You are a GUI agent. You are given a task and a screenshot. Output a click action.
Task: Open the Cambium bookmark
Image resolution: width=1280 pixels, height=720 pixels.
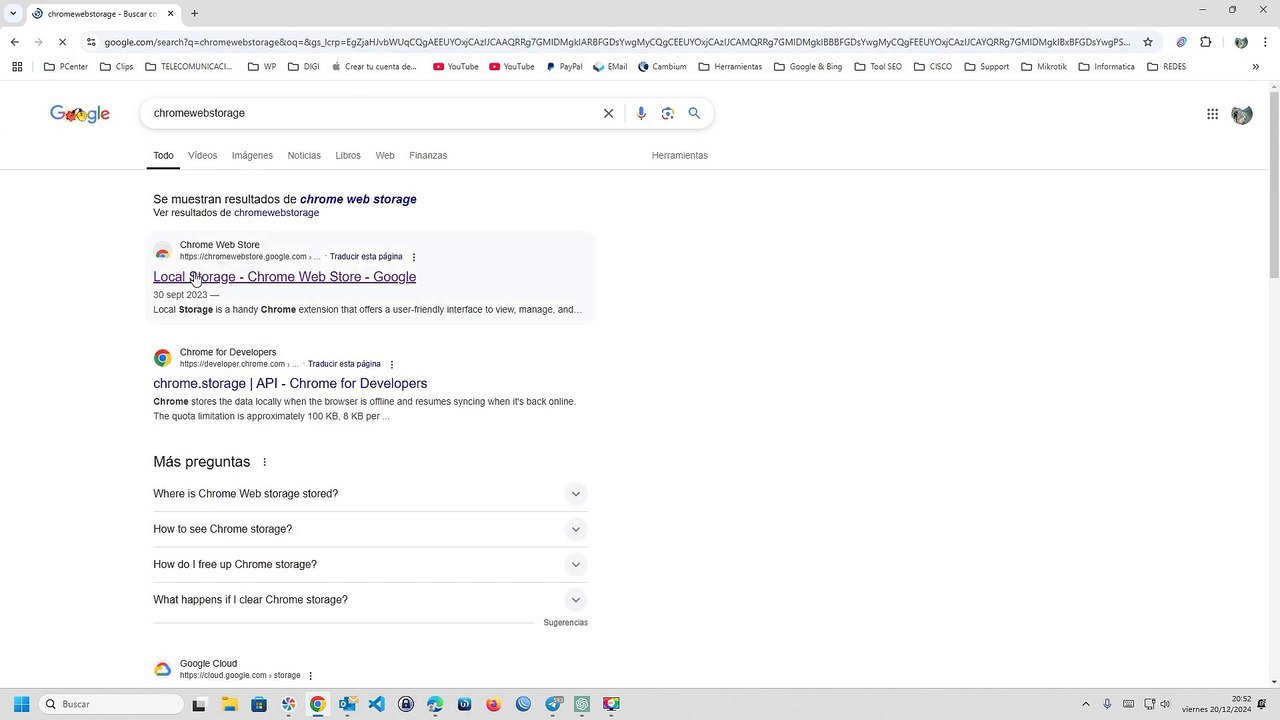pos(662,67)
